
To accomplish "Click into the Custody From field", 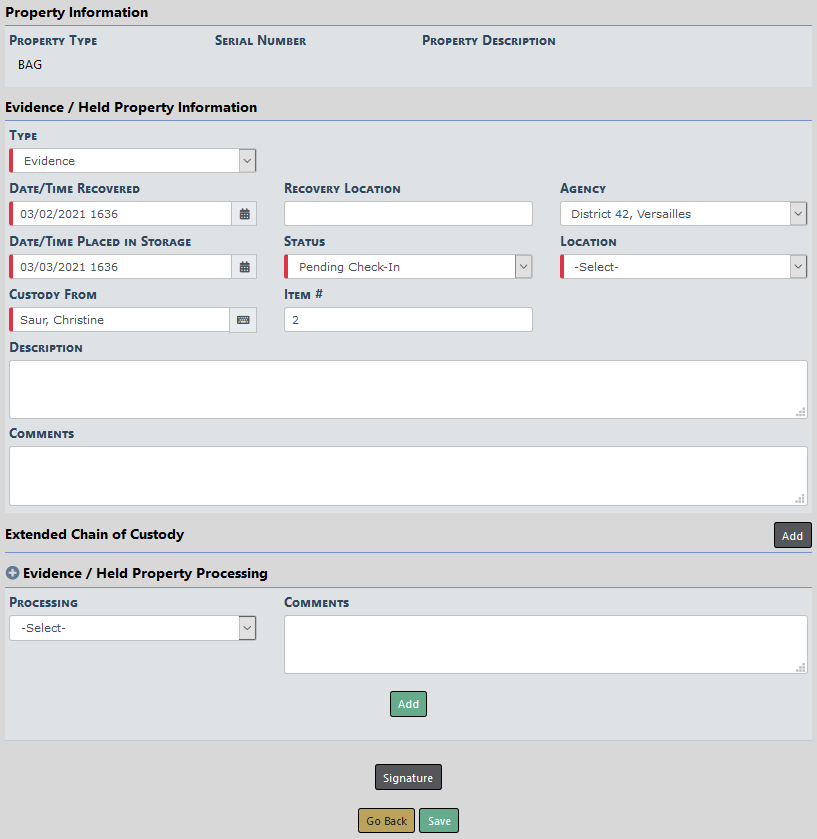I will (x=120, y=320).
